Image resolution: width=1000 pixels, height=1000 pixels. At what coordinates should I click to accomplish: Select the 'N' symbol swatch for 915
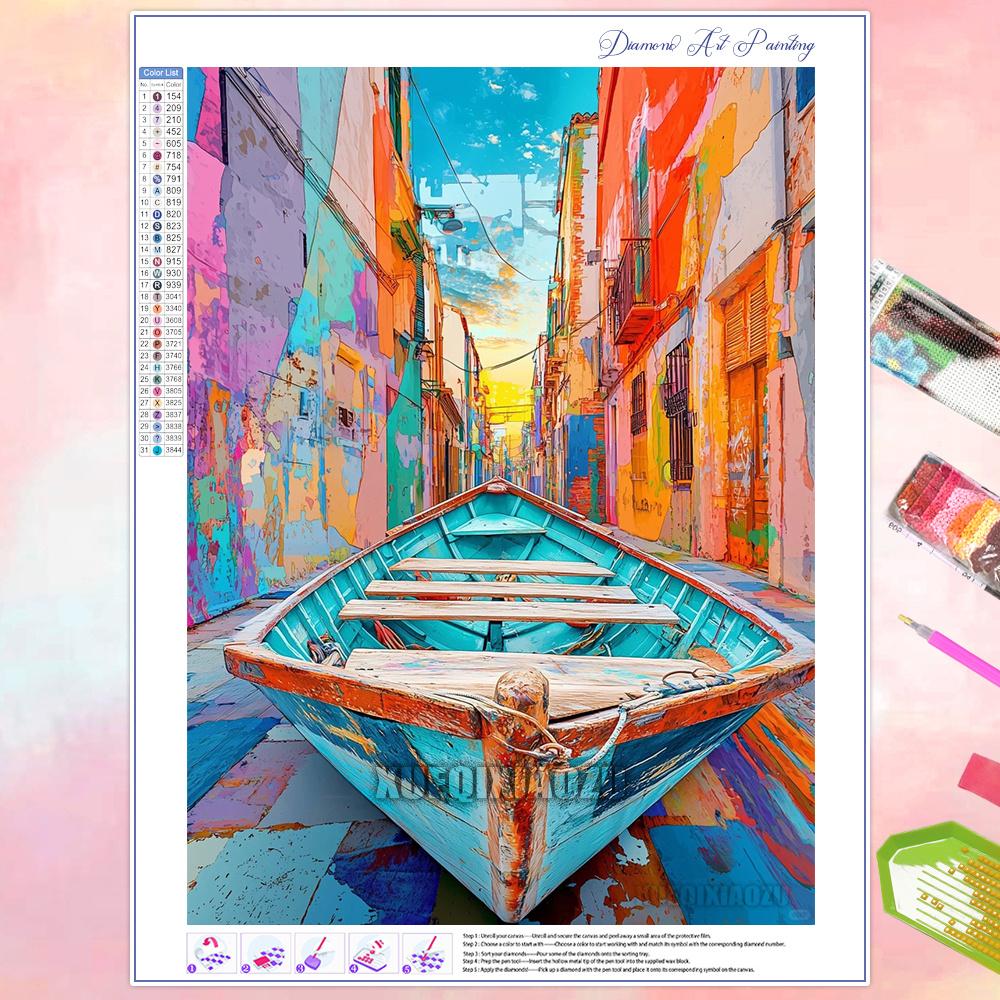[157, 261]
